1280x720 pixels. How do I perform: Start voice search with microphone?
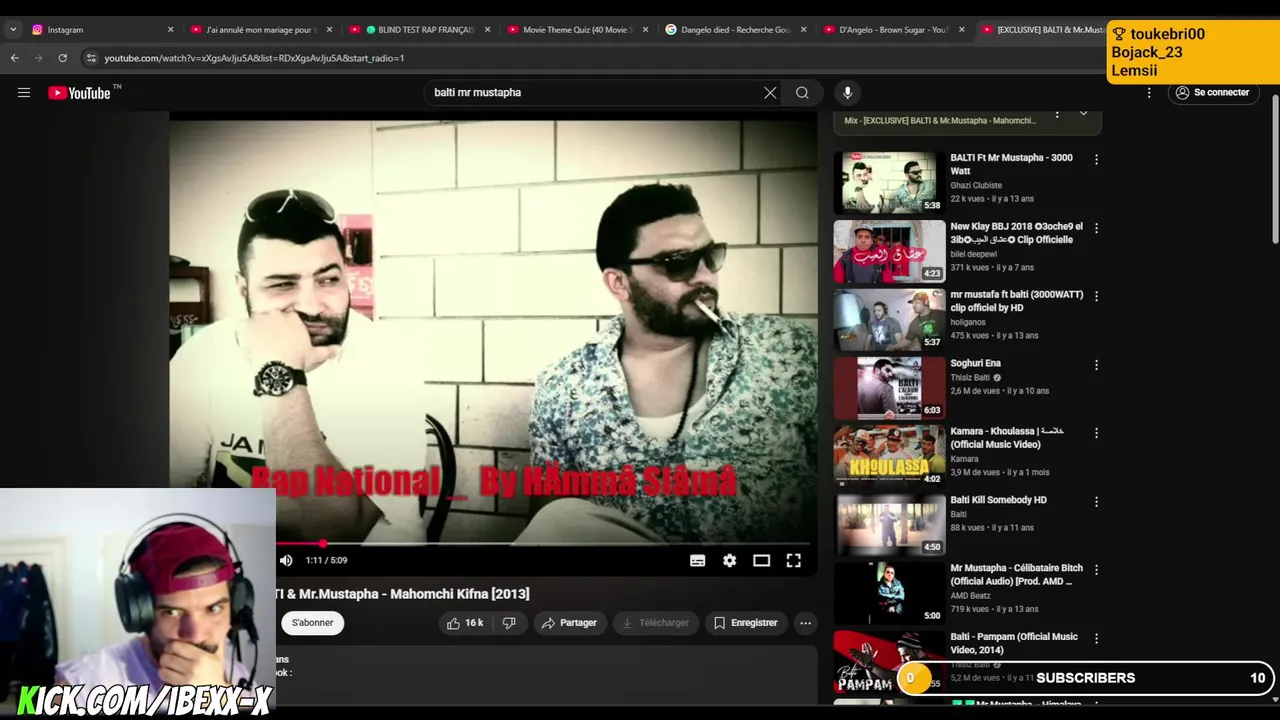pyautogui.click(x=847, y=93)
